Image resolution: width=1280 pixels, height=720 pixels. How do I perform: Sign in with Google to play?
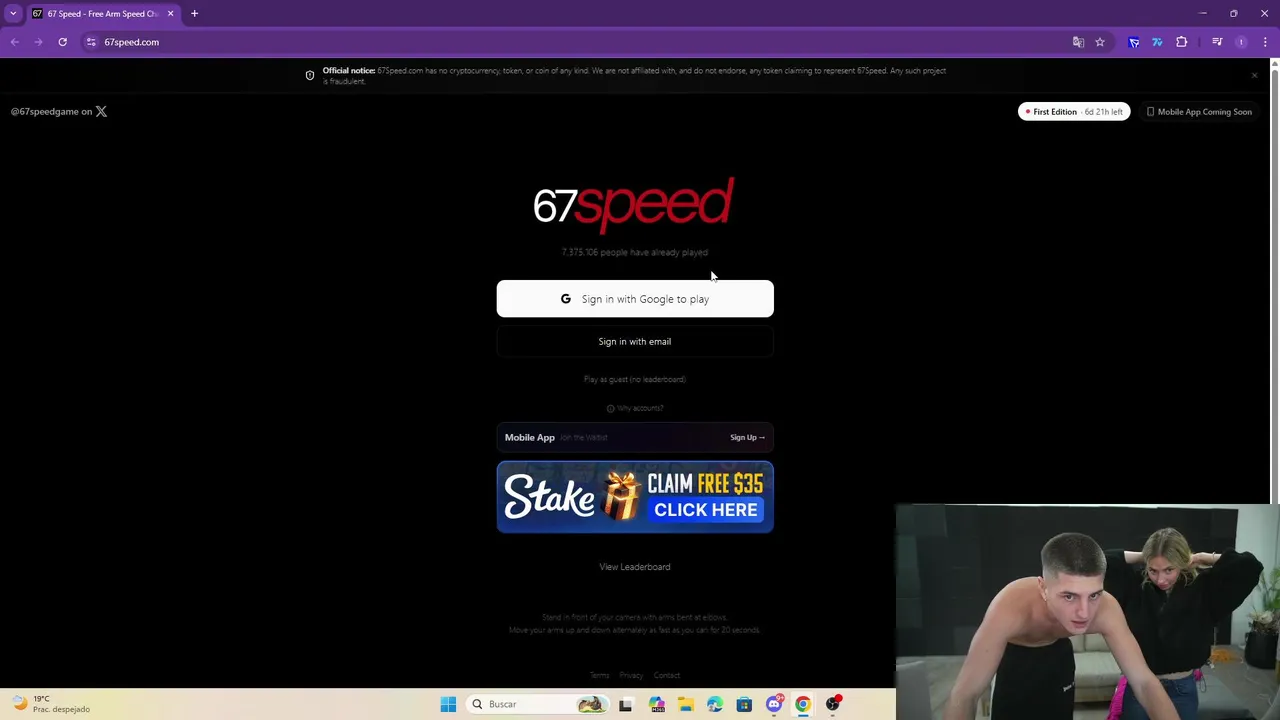(x=635, y=299)
